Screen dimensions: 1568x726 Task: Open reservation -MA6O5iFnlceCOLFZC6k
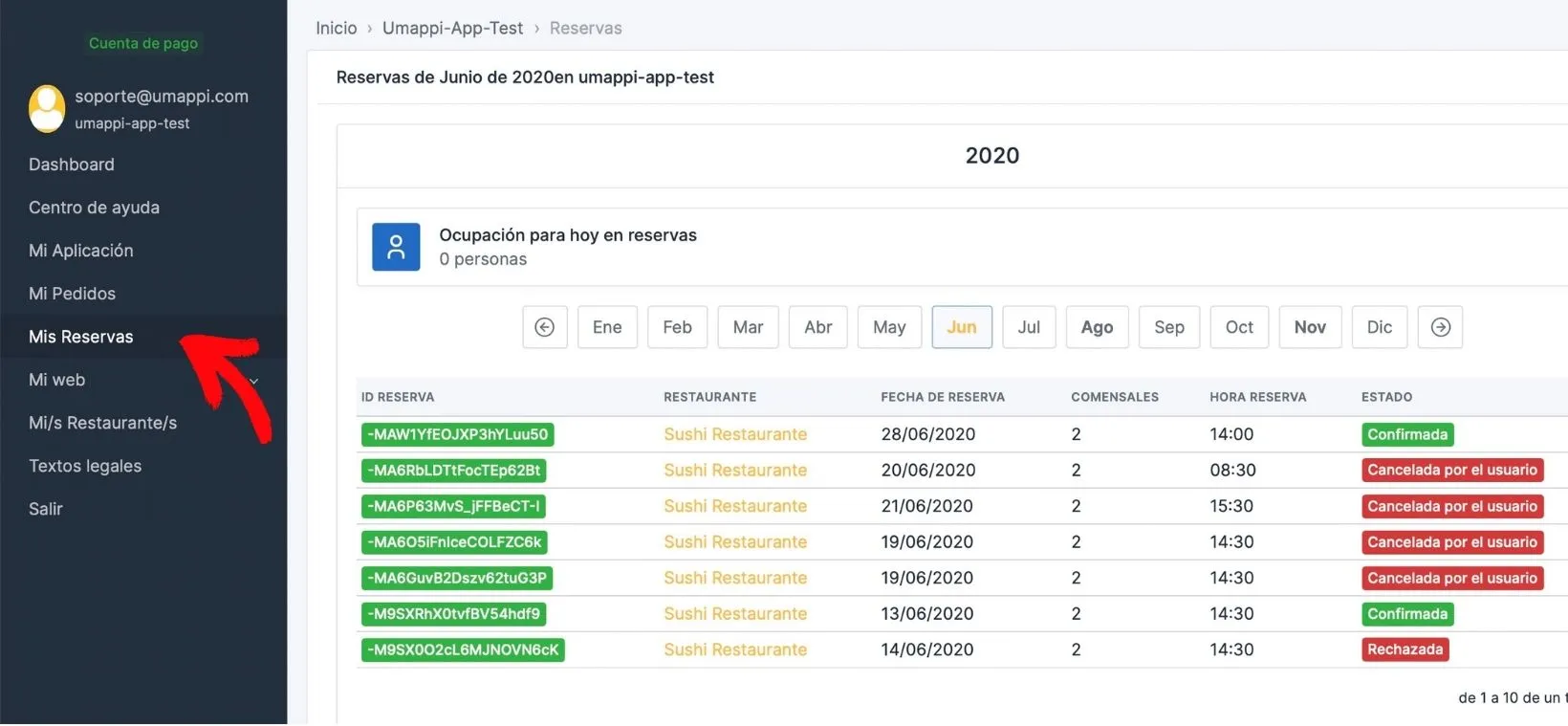coord(455,542)
